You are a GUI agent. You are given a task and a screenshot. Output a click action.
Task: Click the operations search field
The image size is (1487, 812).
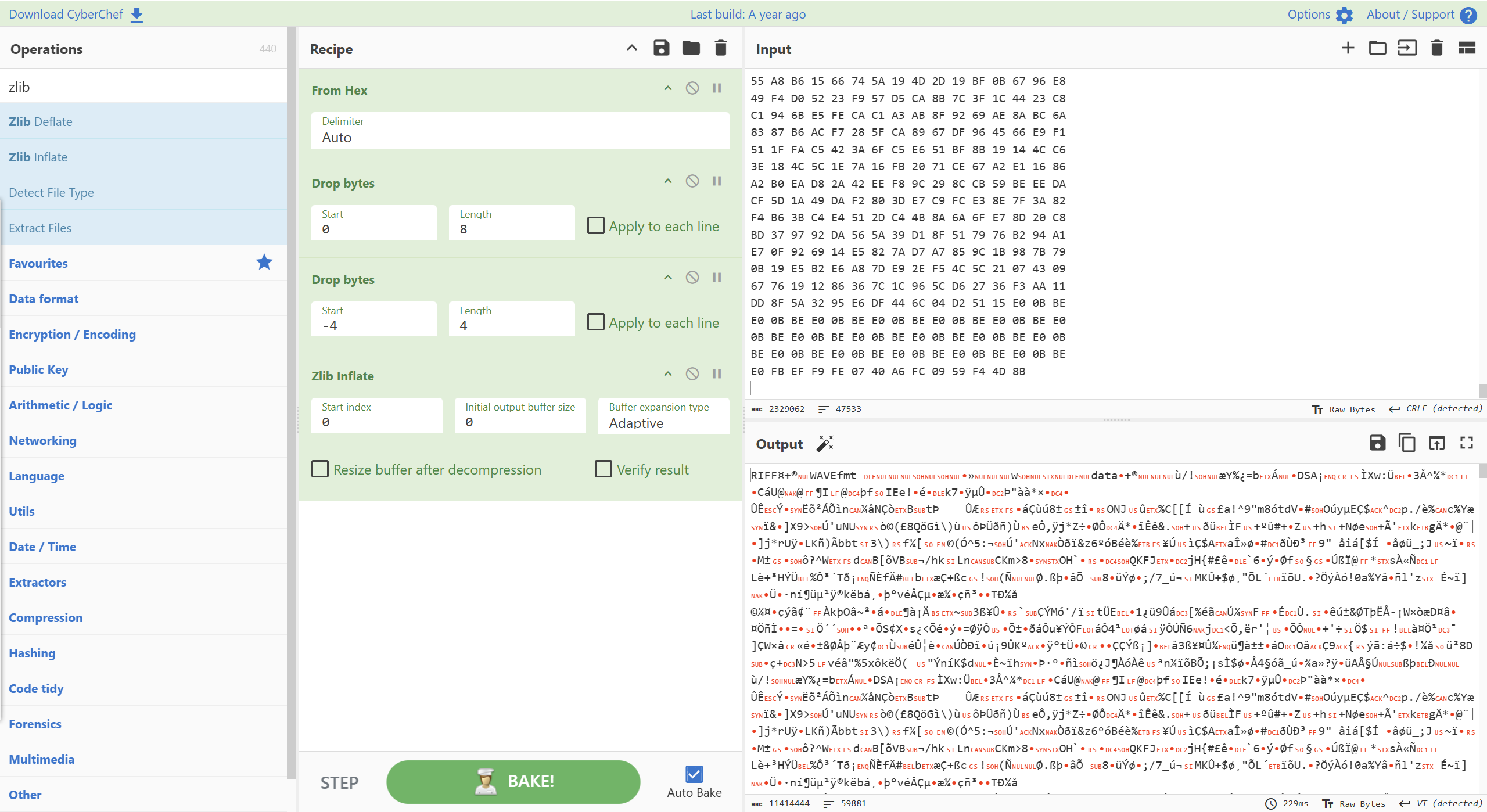[x=143, y=87]
